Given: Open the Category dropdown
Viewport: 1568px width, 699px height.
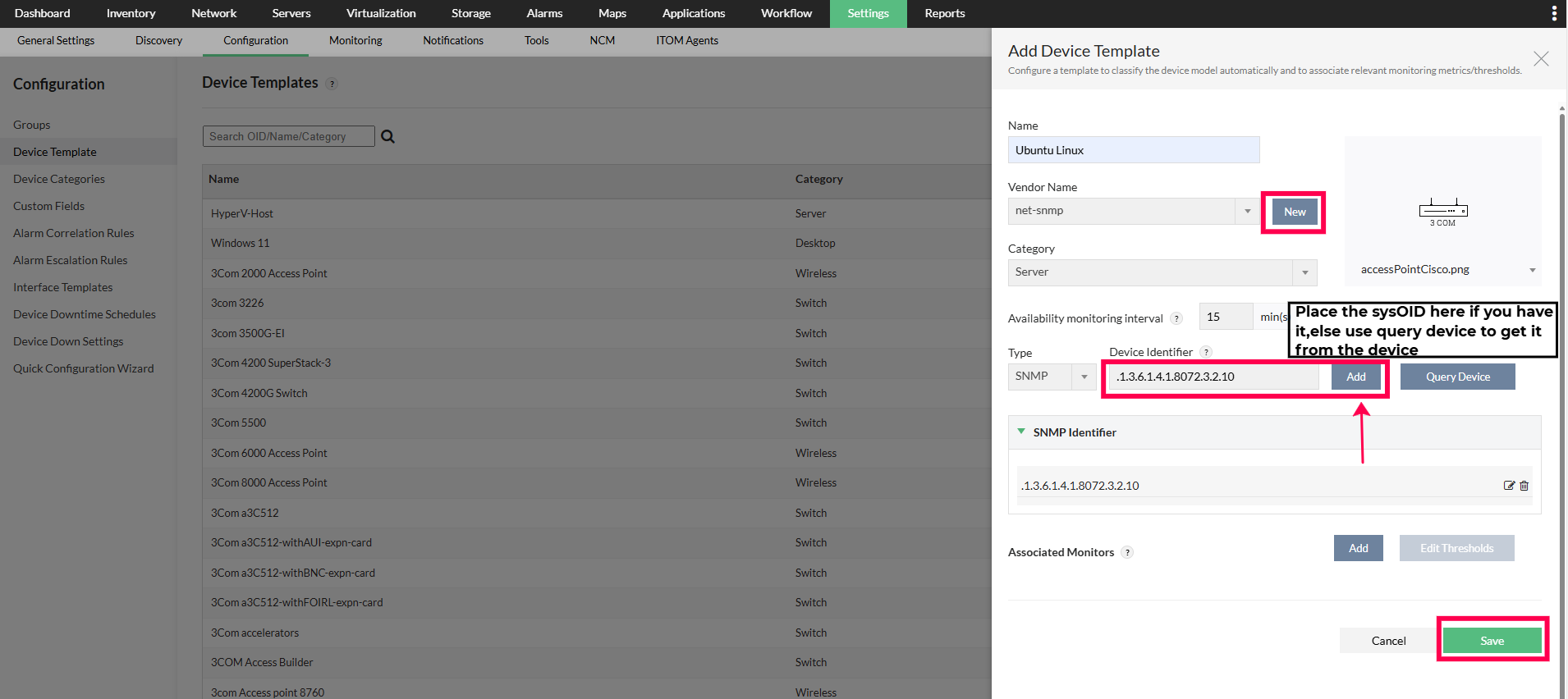Looking at the screenshot, I should click(1305, 272).
